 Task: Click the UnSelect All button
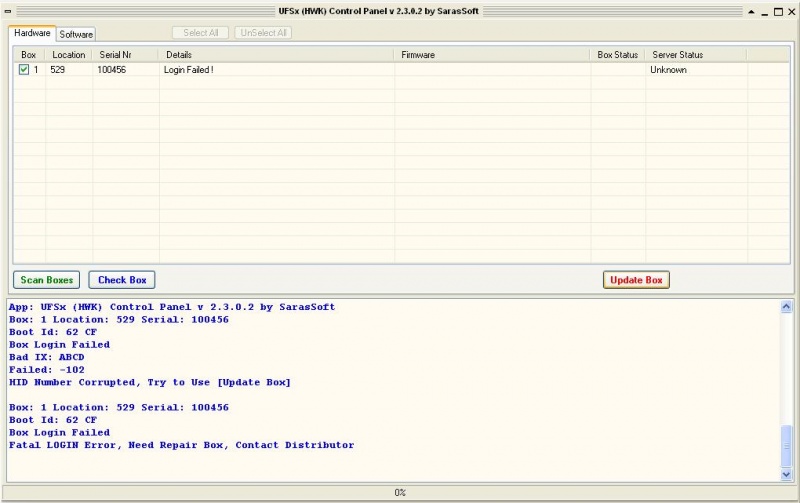click(263, 33)
